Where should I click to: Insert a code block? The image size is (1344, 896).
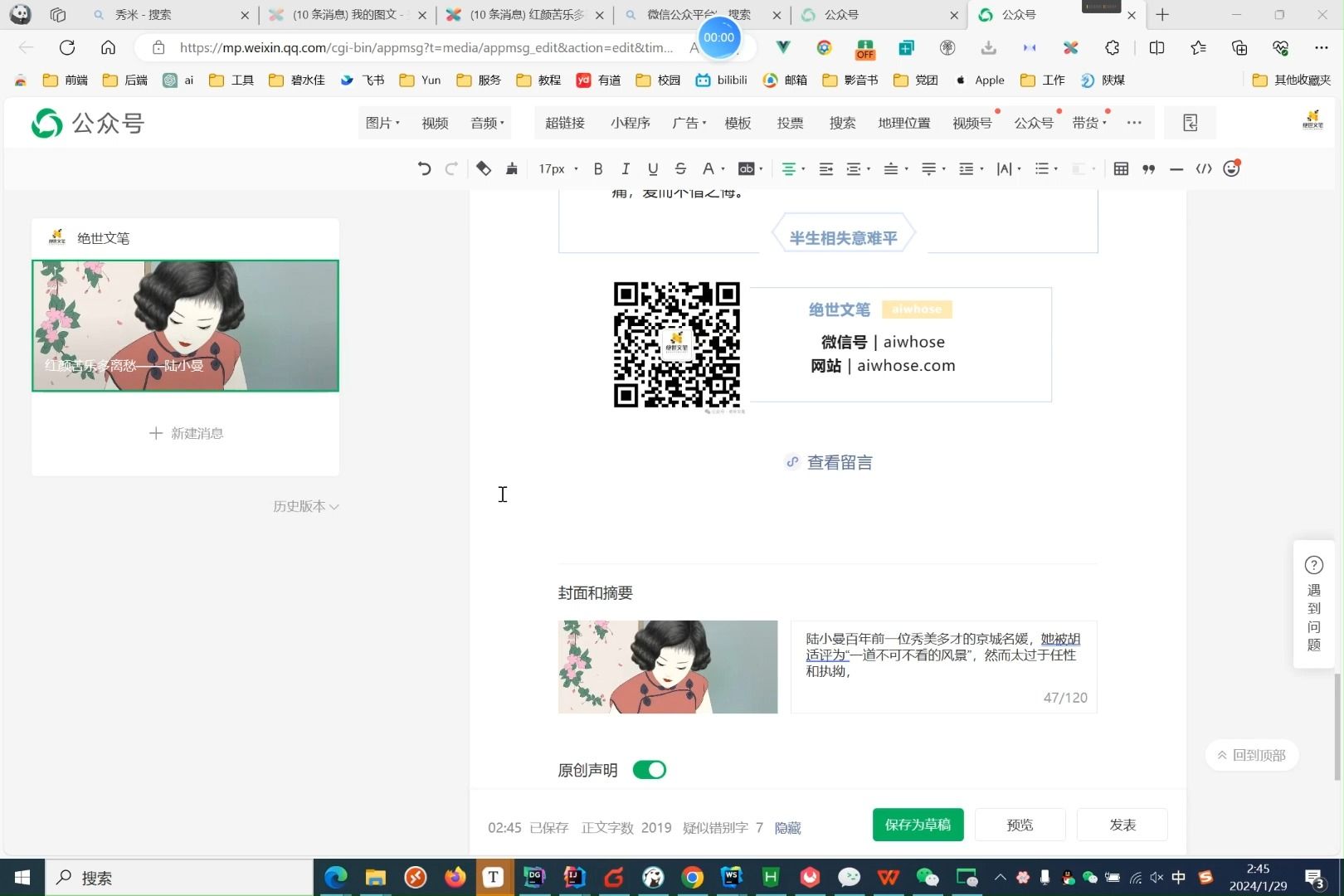pyautogui.click(x=1204, y=168)
